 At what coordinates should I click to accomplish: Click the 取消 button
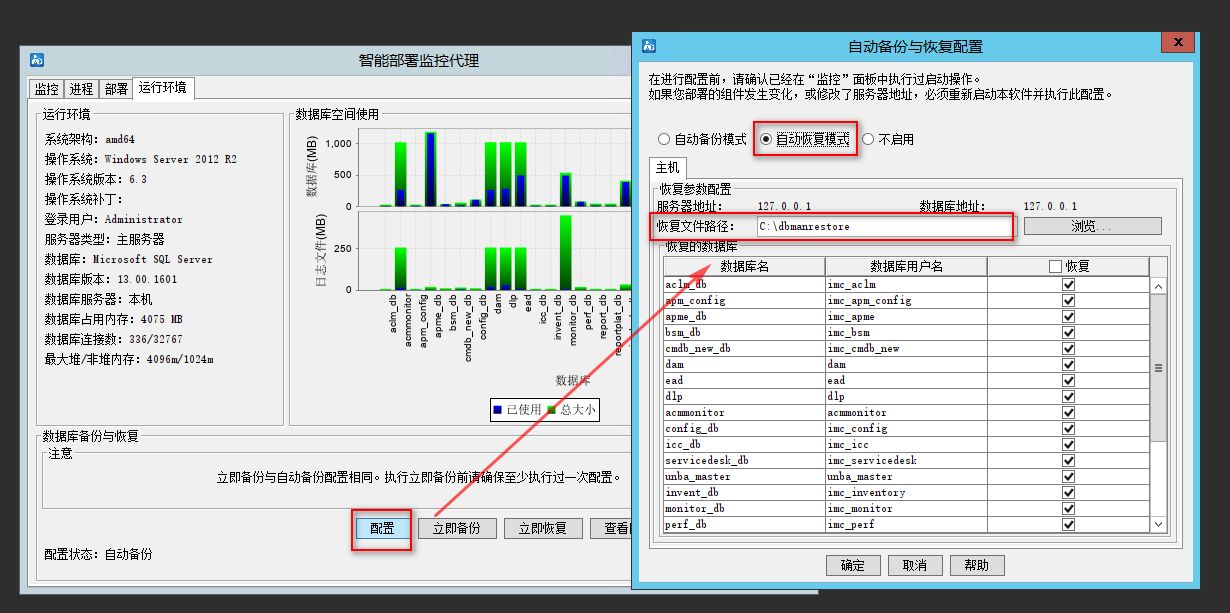click(915, 565)
